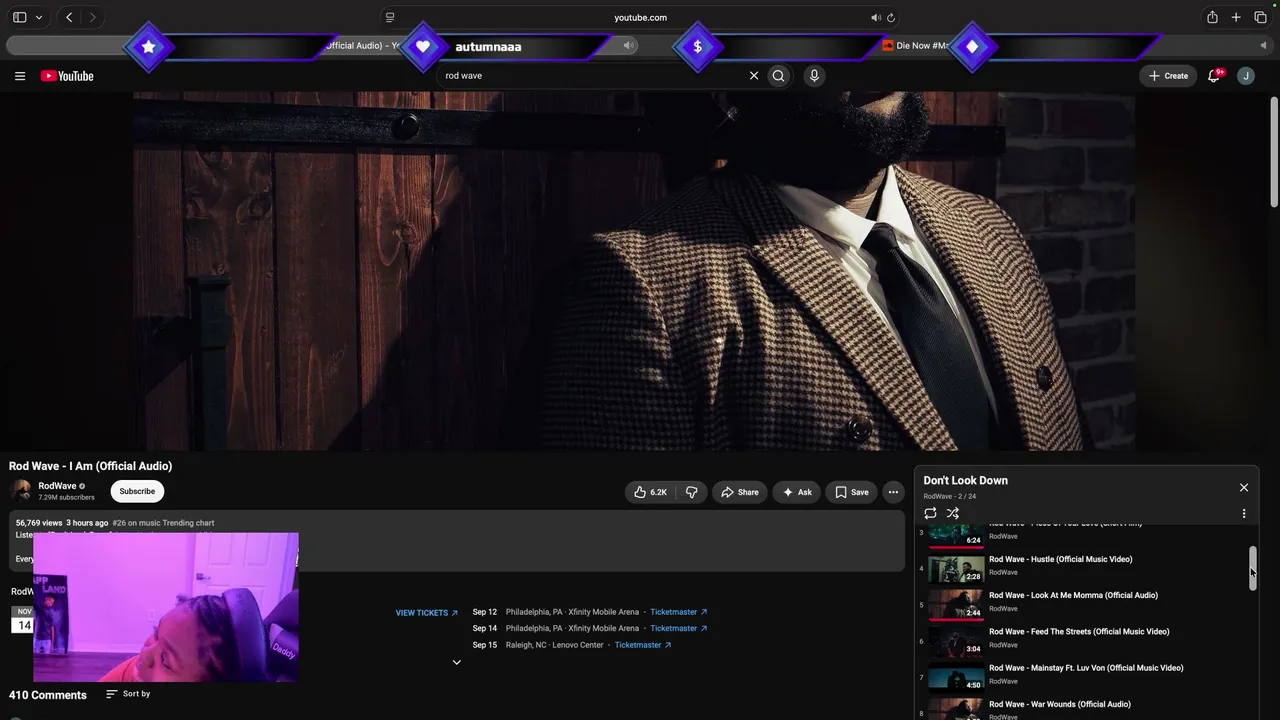
Task: Run search with the magnifier button
Action: (x=779, y=76)
